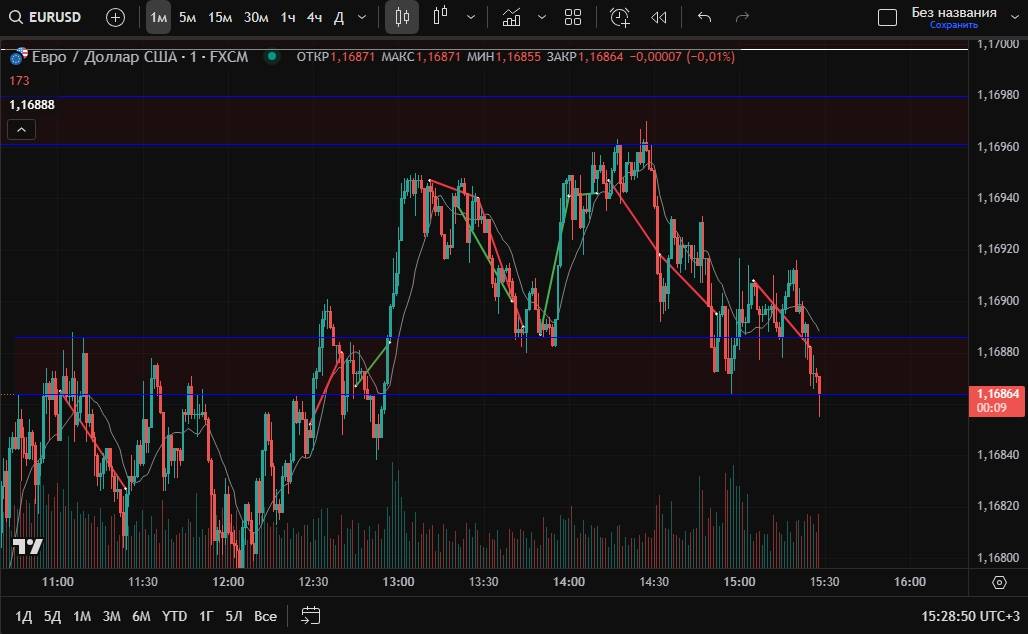The image size is (1028, 634).
Task: Select the 15m timeframe
Action: tap(220, 17)
